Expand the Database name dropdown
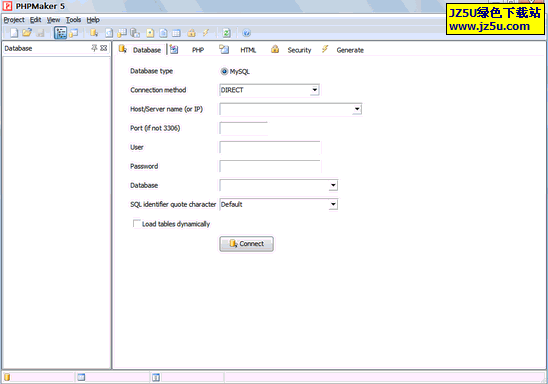This screenshot has height=384, width=548. (333, 185)
